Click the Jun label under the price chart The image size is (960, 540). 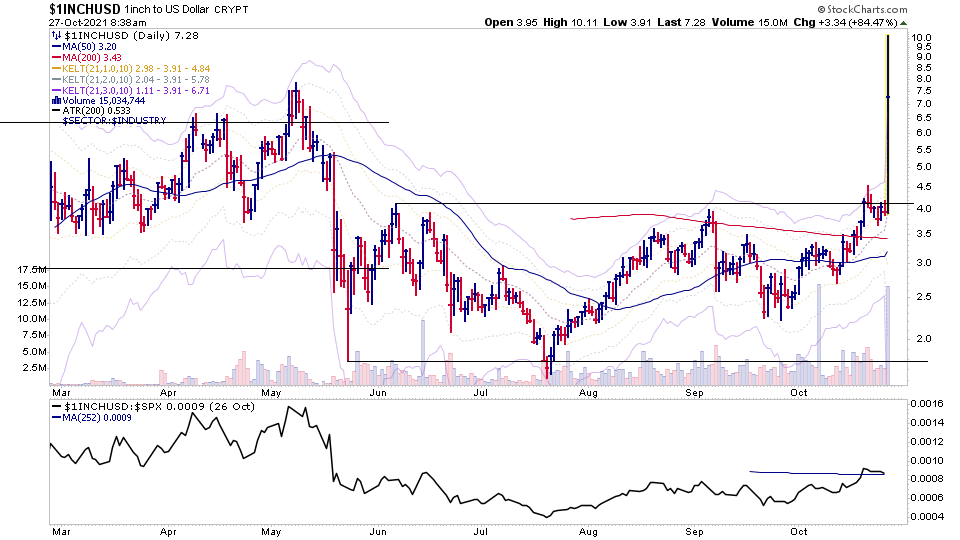[378, 392]
